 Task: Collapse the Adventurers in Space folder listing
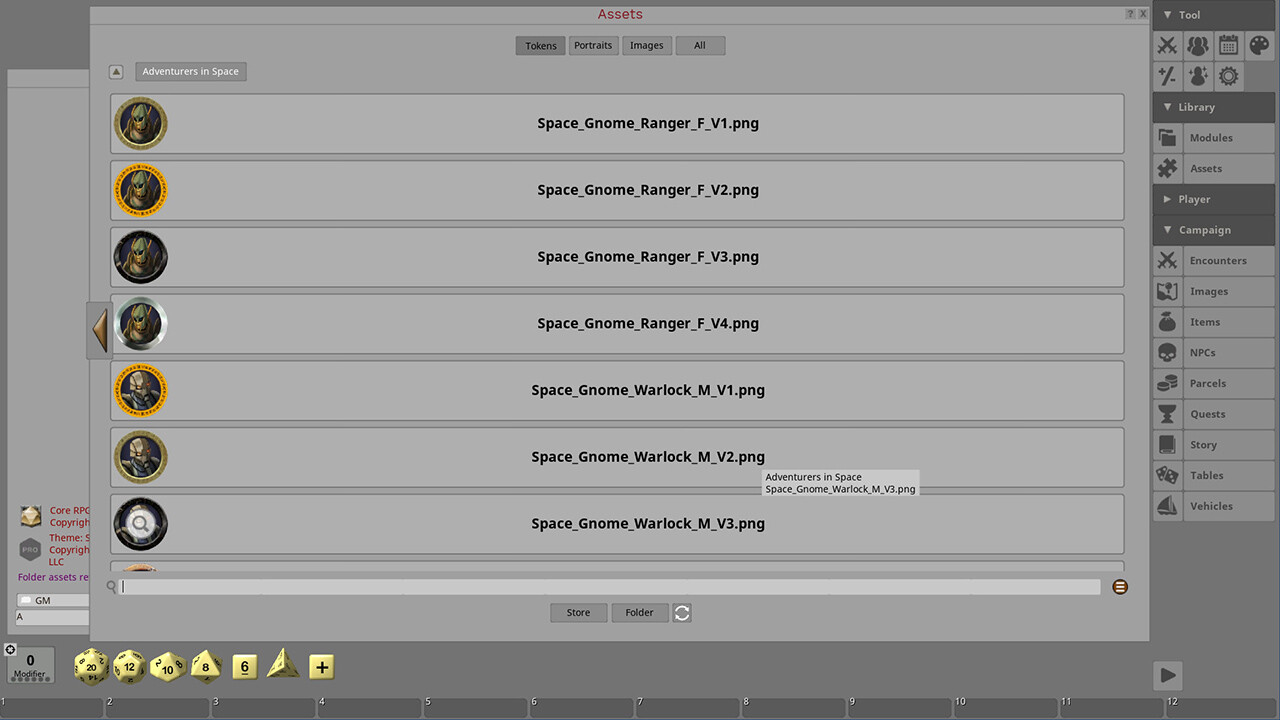(x=116, y=71)
